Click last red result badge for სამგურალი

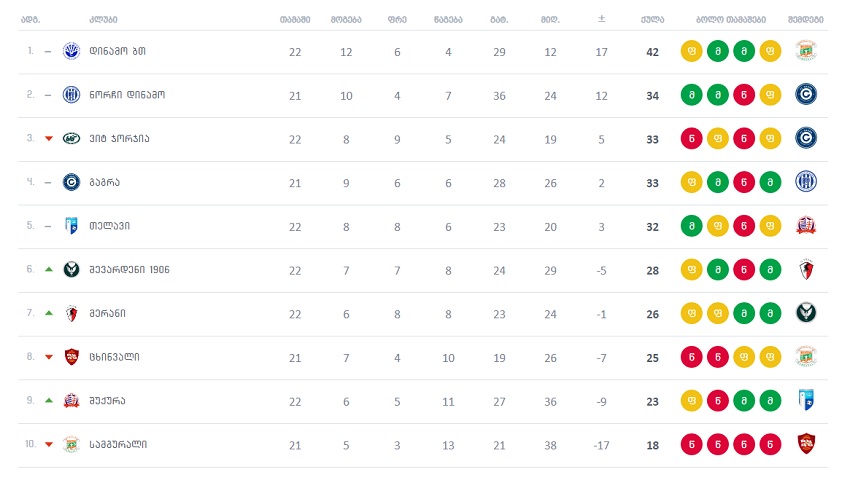tap(770, 445)
